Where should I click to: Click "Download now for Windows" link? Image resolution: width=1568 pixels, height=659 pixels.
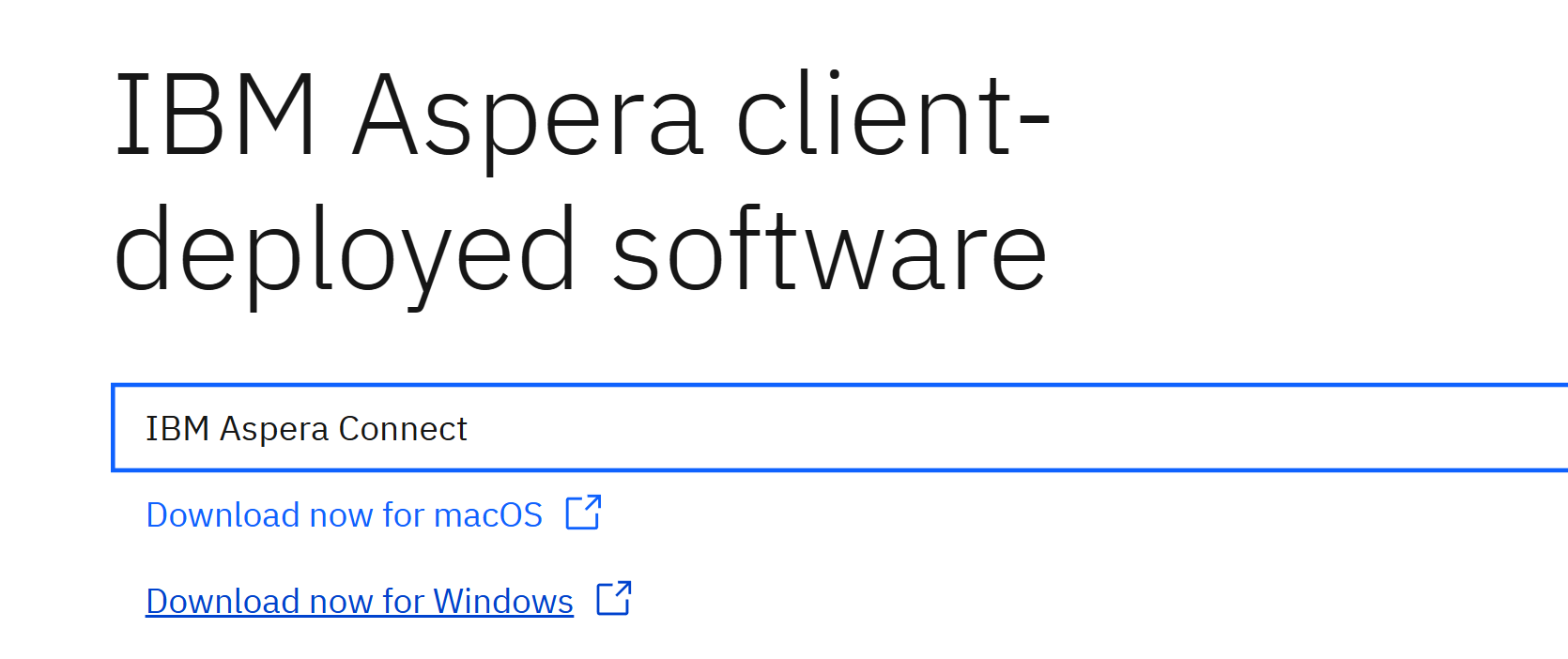click(x=360, y=602)
